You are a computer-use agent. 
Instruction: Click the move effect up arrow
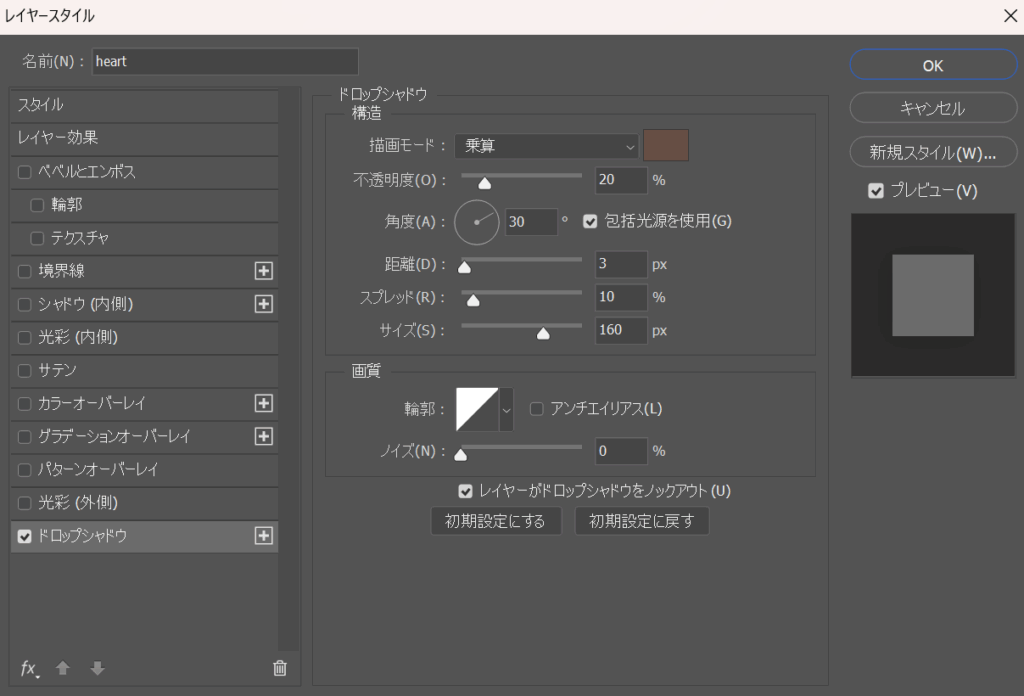click(63, 669)
